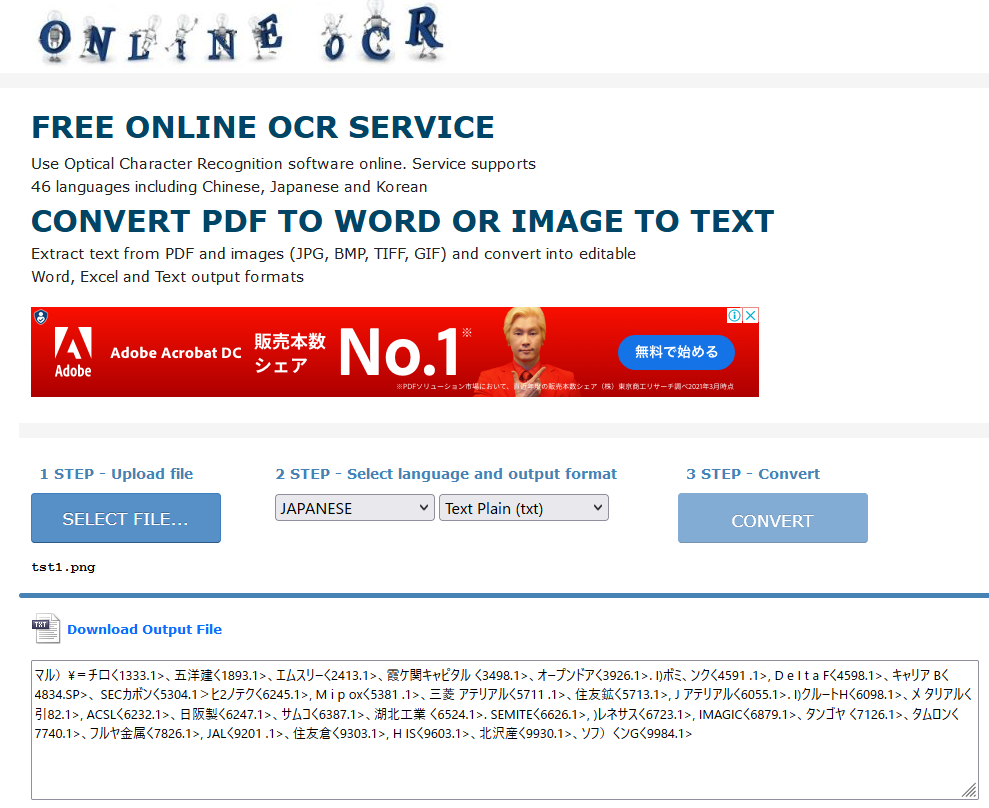989x808 pixels.
Task: Click the '3 STEP - Convert' label
Action: coord(752,474)
